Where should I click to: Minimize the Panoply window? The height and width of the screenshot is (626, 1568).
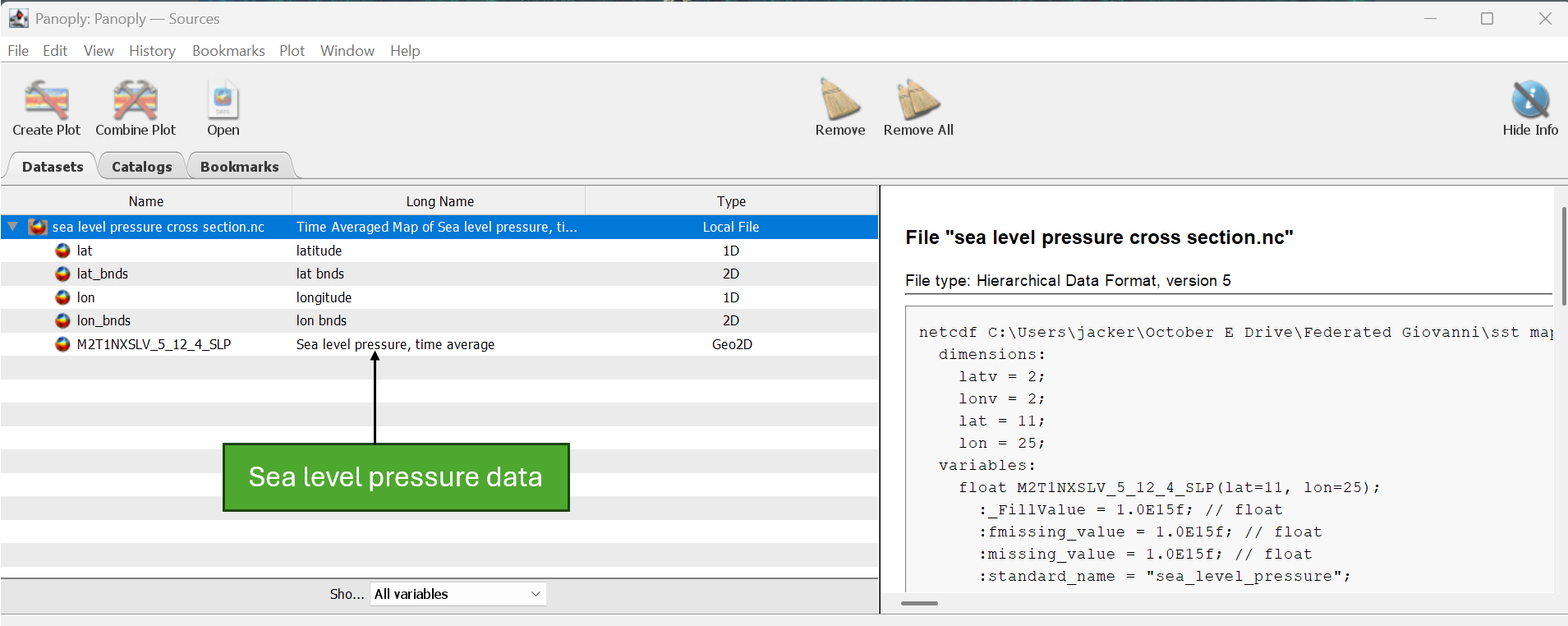[x=1430, y=18]
